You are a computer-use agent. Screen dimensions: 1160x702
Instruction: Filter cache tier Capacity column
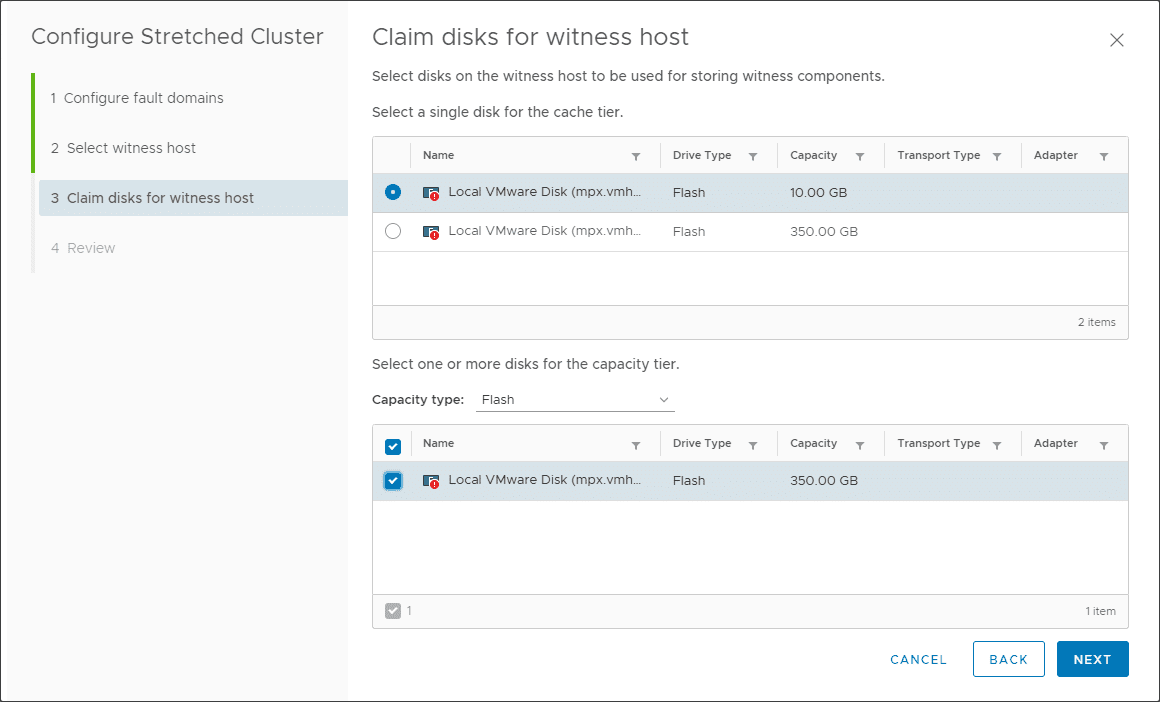[x=860, y=156]
